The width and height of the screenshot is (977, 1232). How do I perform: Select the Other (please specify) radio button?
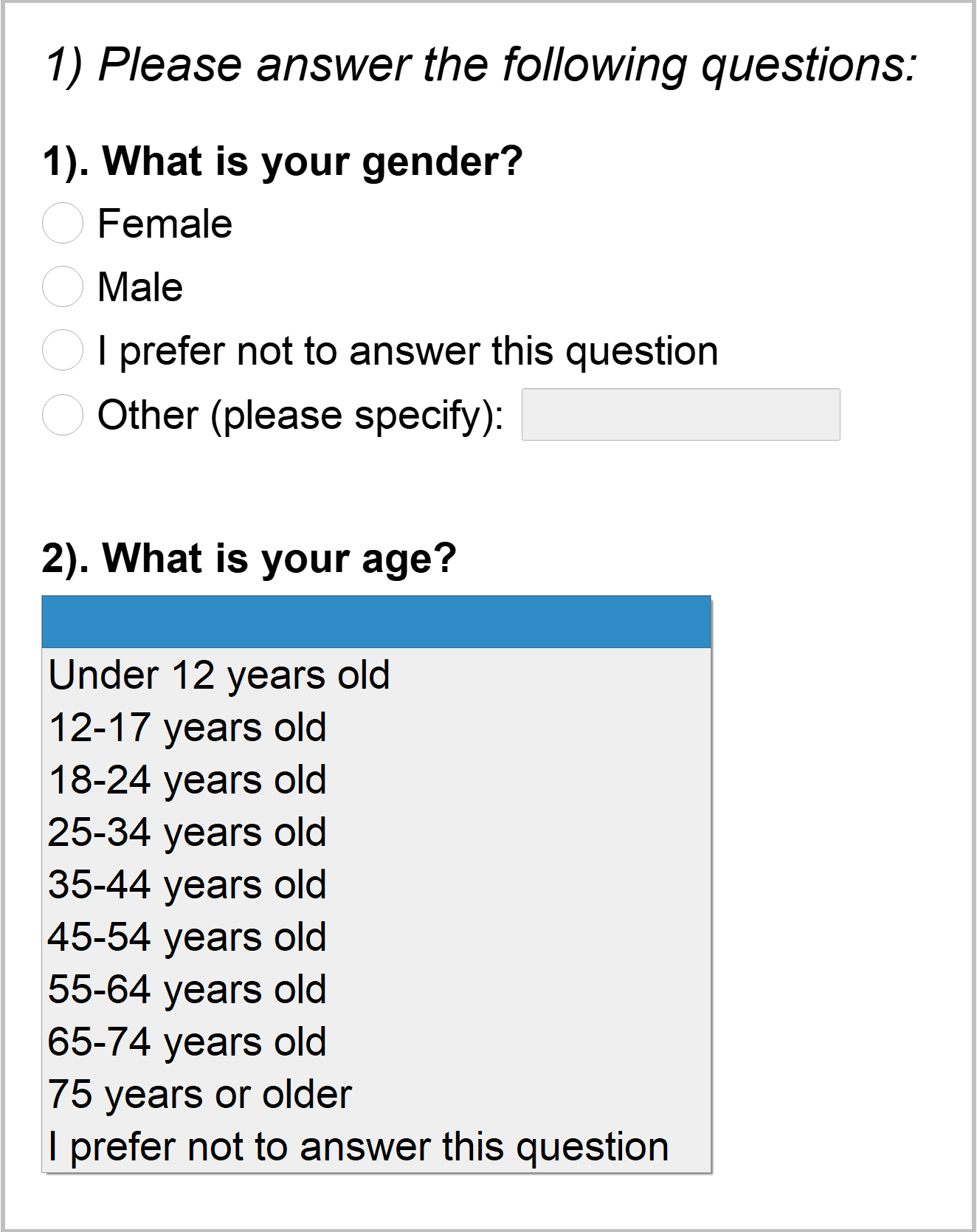pyautogui.click(x=63, y=414)
